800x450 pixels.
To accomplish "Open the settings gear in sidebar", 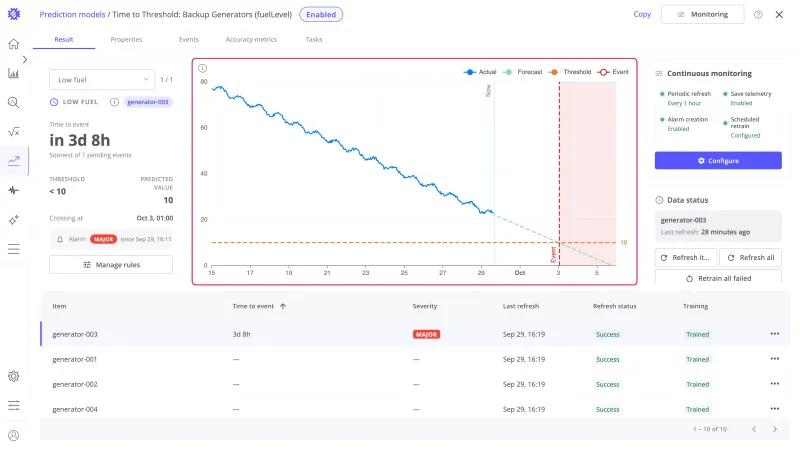I will tap(14, 377).
